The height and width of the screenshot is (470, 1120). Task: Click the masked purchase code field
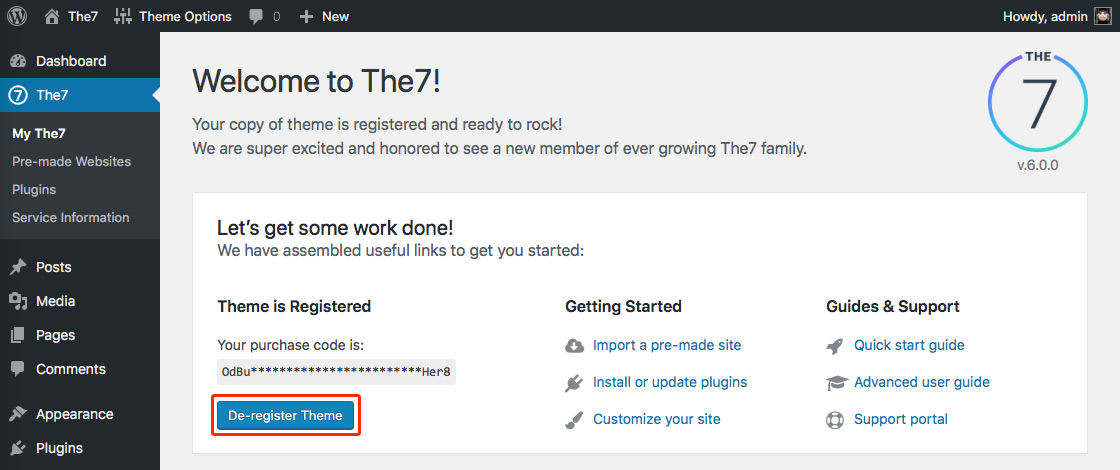336,372
